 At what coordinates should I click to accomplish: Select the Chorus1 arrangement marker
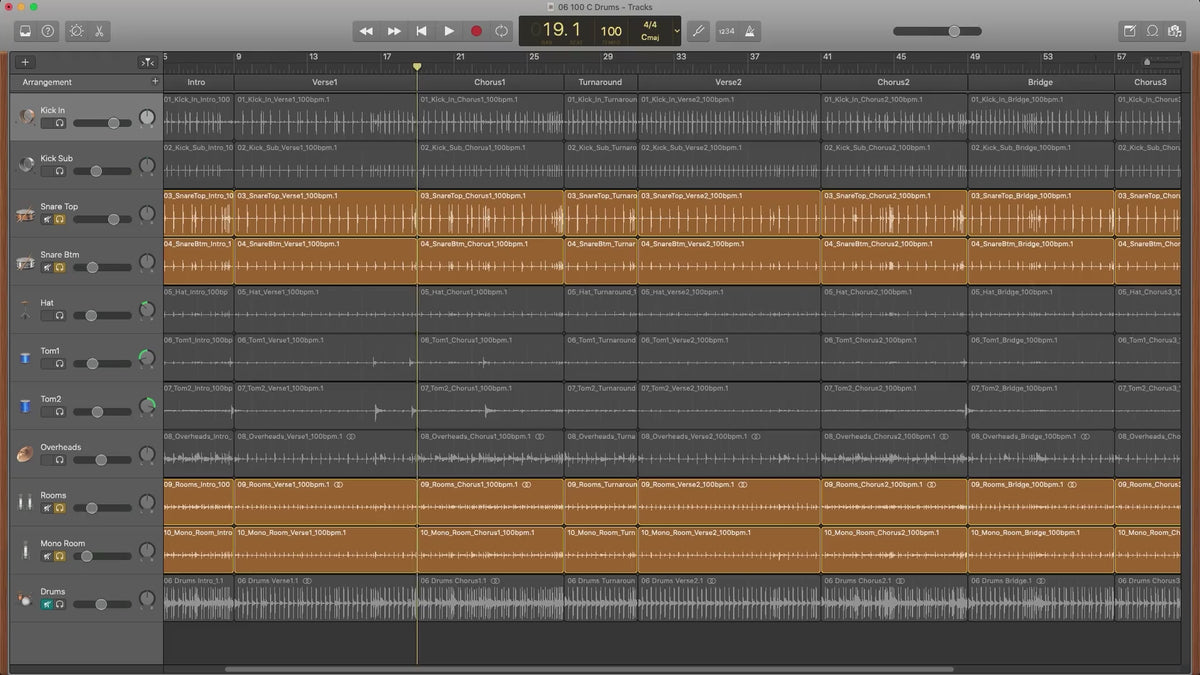coord(490,82)
